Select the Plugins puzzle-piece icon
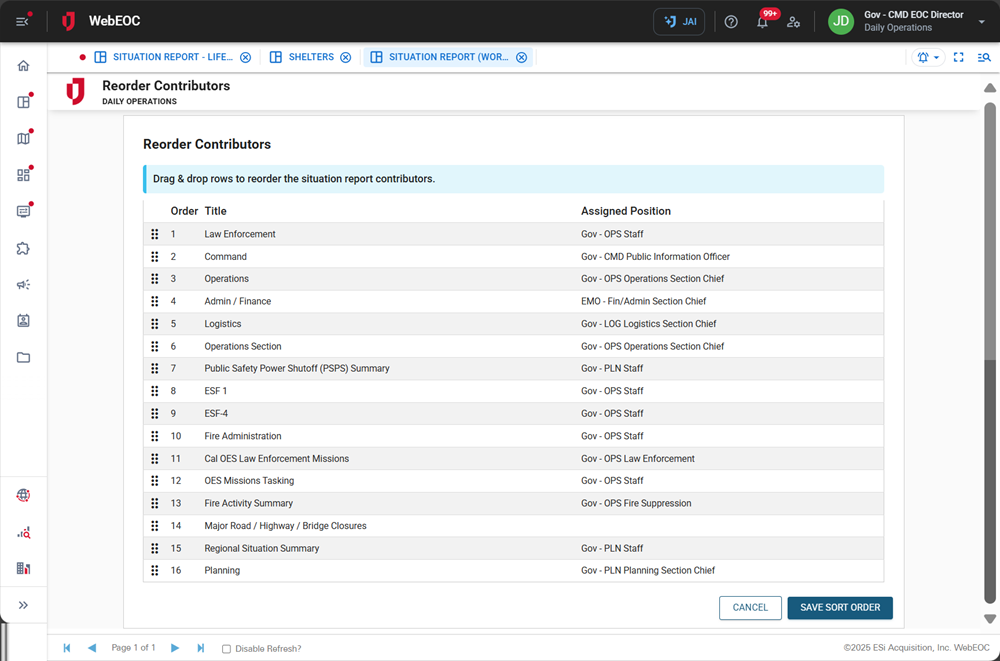1000x661 pixels. pos(23,248)
